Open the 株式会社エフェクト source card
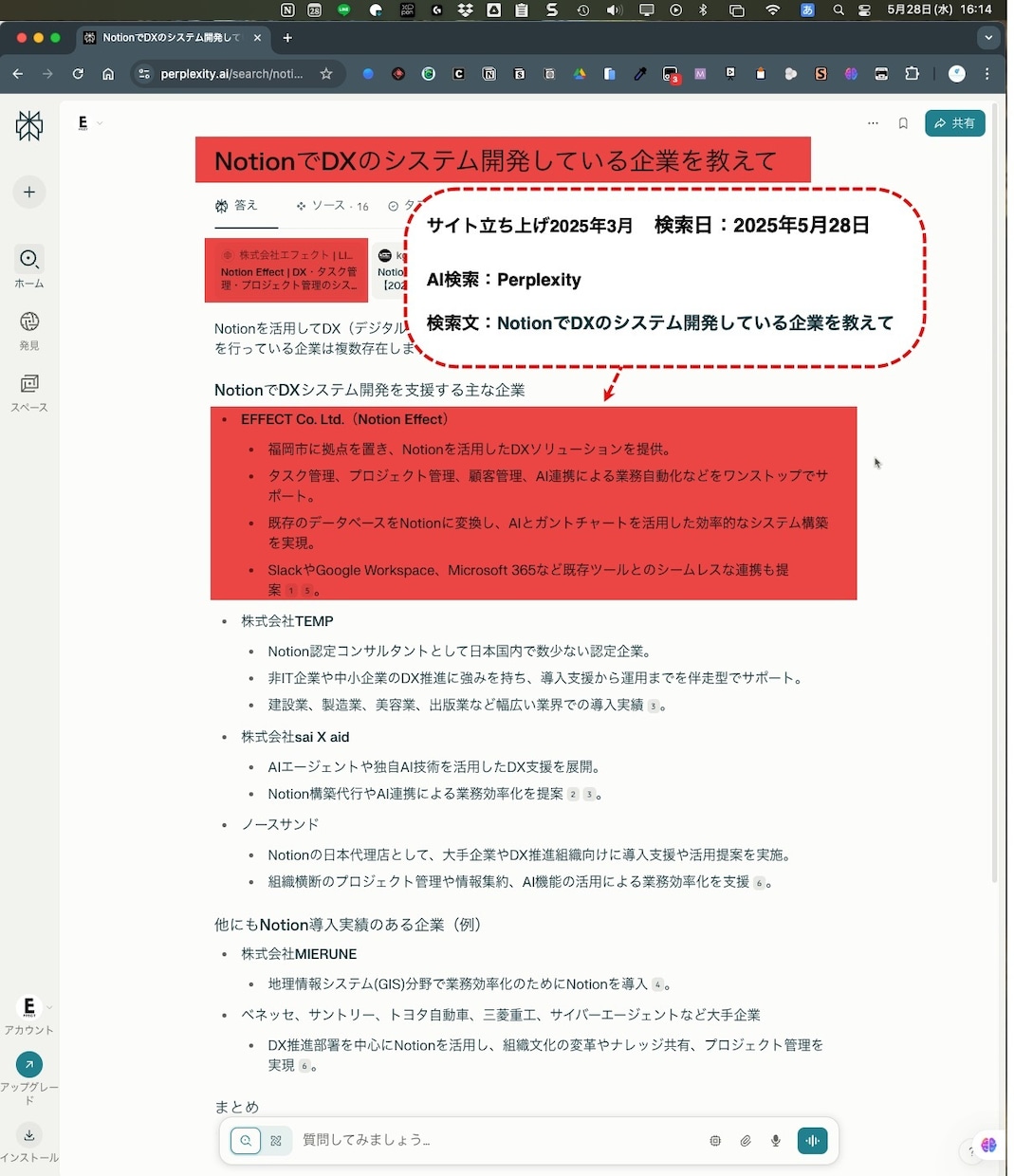This screenshot has width=1014, height=1176. pyautogui.click(x=286, y=270)
